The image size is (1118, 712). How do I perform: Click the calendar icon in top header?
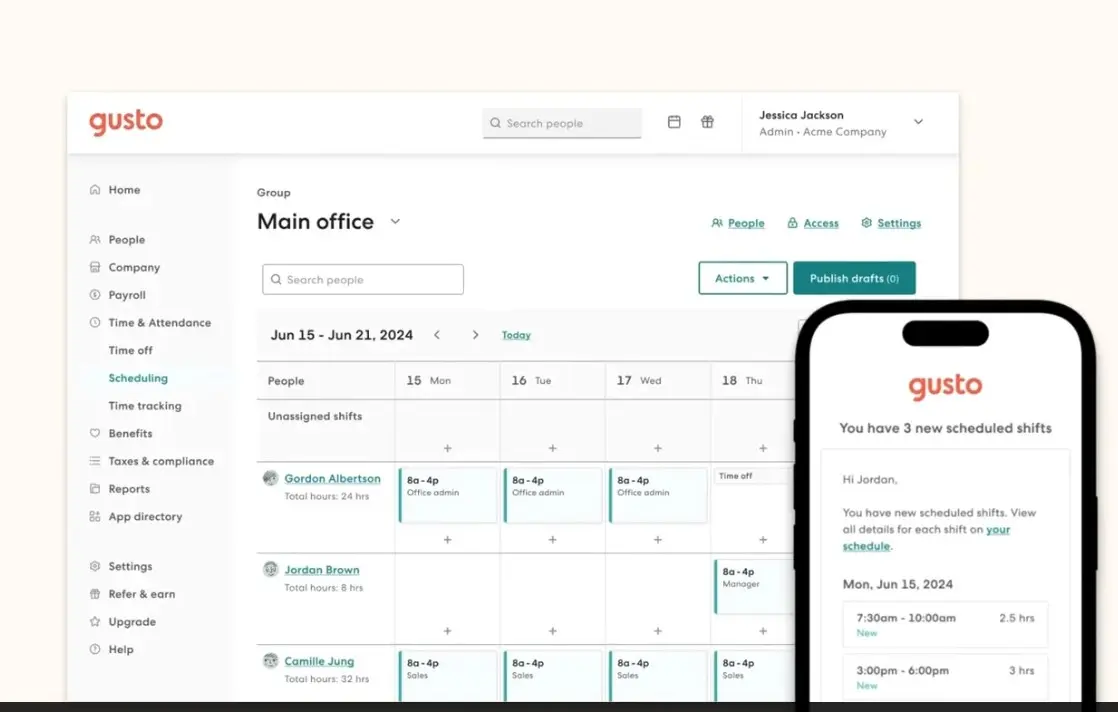(674, 122)
